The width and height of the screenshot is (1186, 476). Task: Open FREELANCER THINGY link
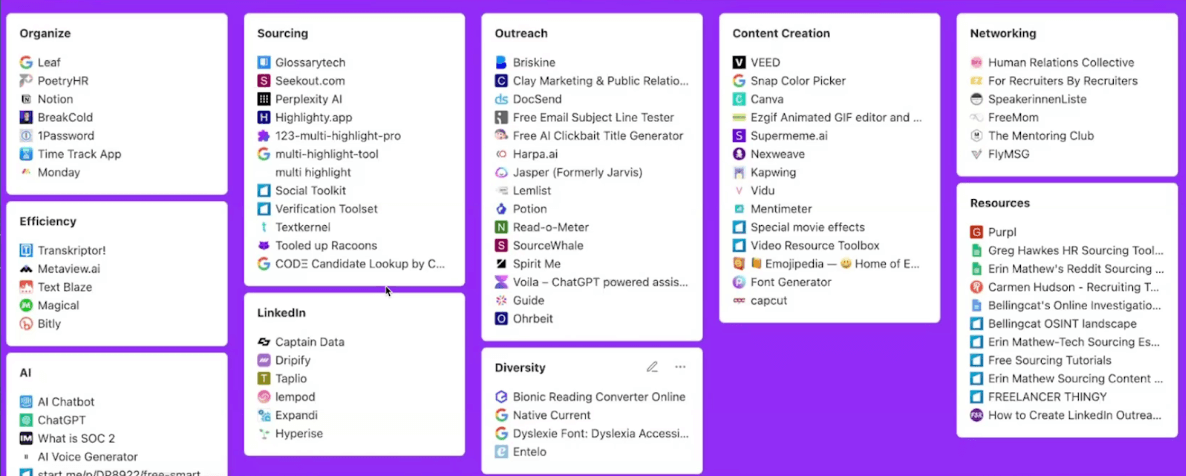(x=1048, y=397)
